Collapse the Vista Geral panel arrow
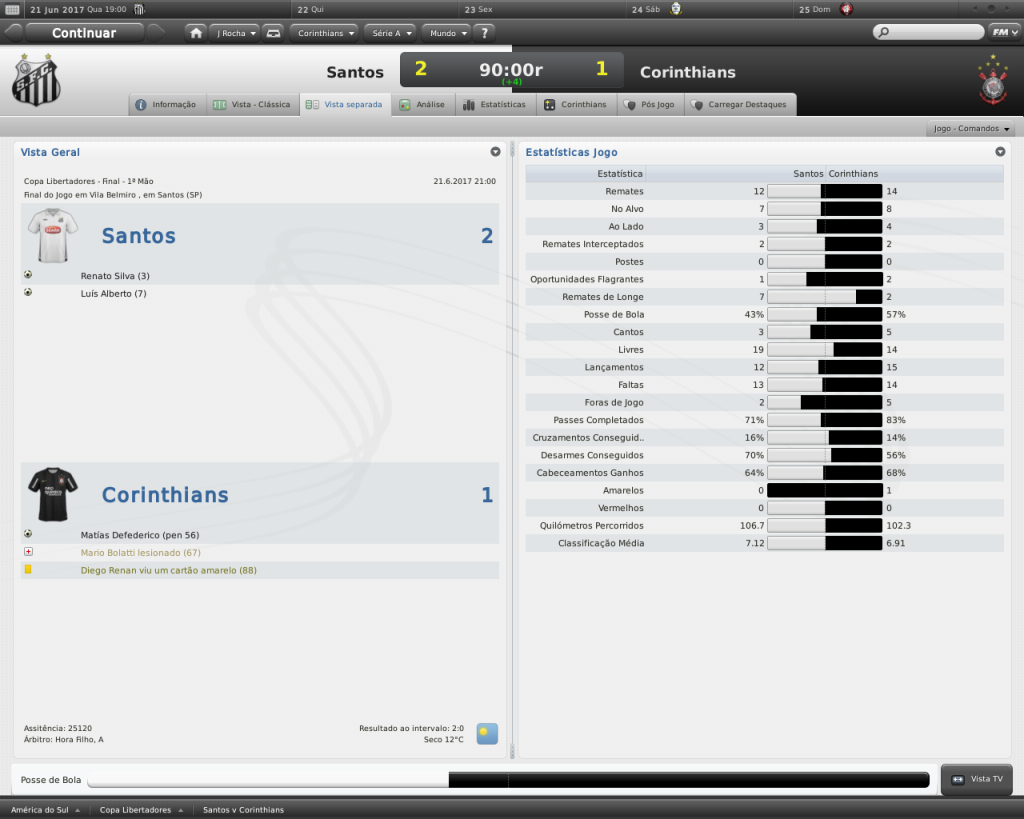Viewport: 1024px width, 819px height. click(495, 152)
